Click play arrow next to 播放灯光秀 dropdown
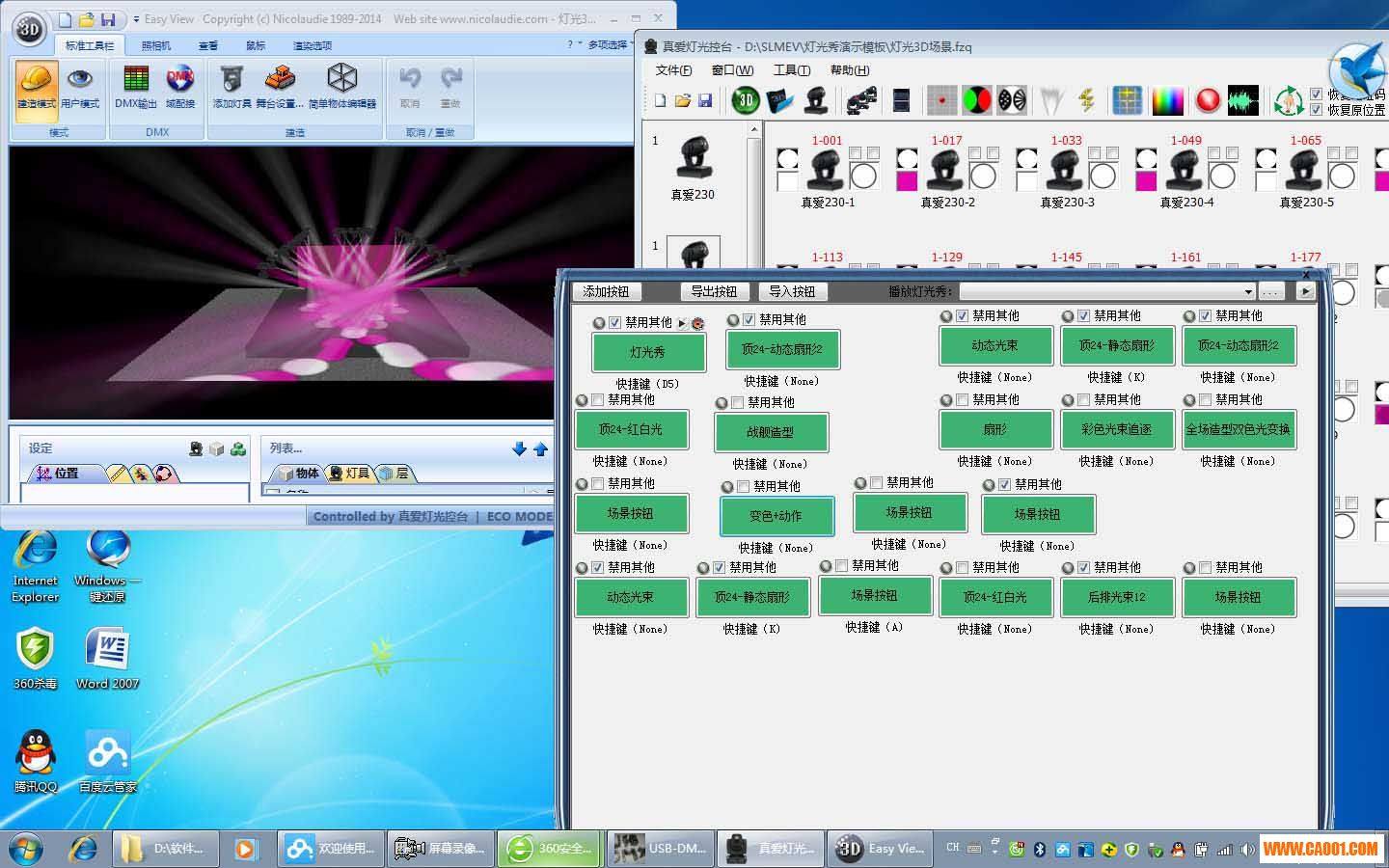This screenshot has height=868, width=1389. tap(1306, 291)
